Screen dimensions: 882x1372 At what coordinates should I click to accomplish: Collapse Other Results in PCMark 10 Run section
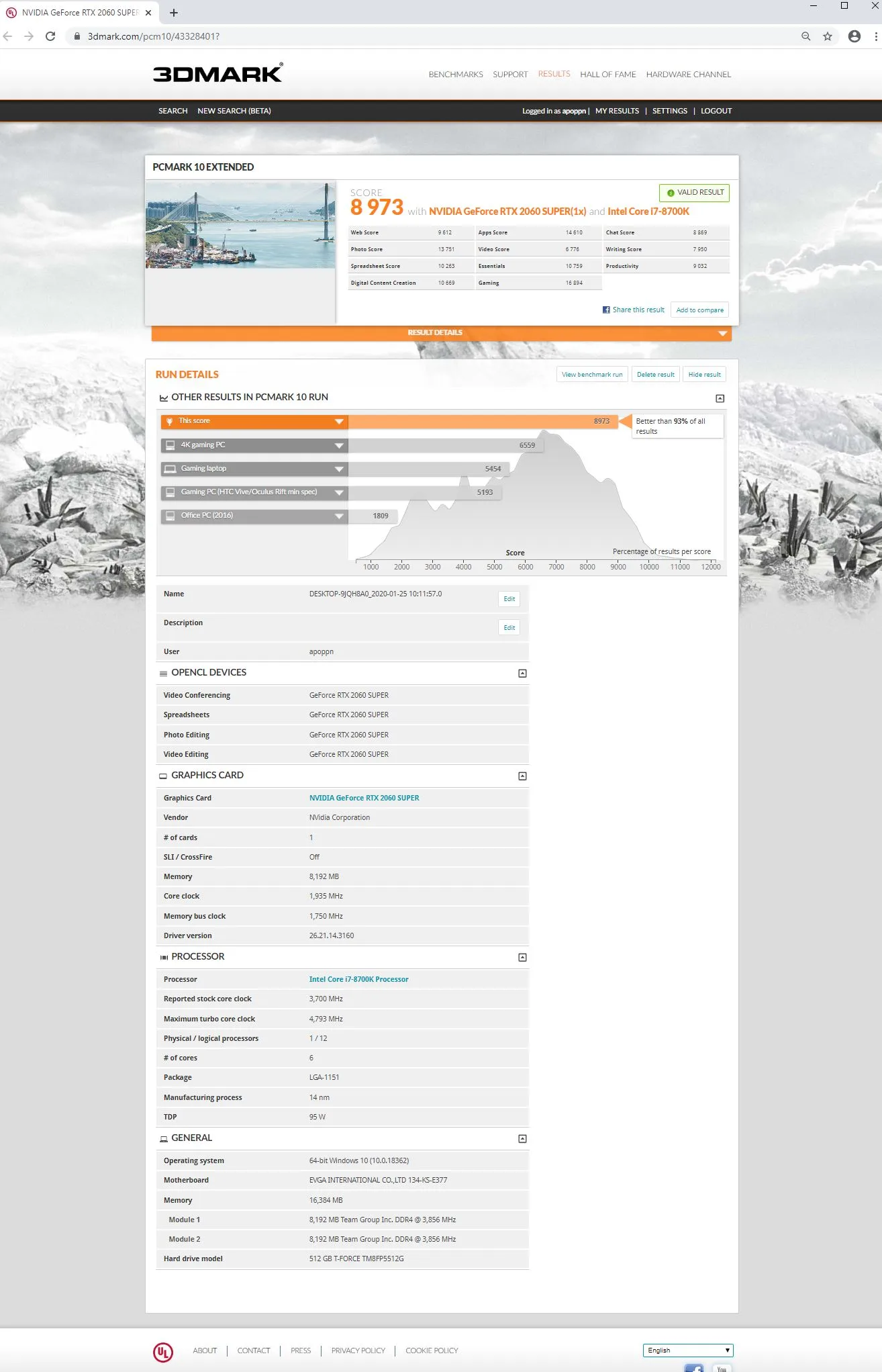[720, 398]
